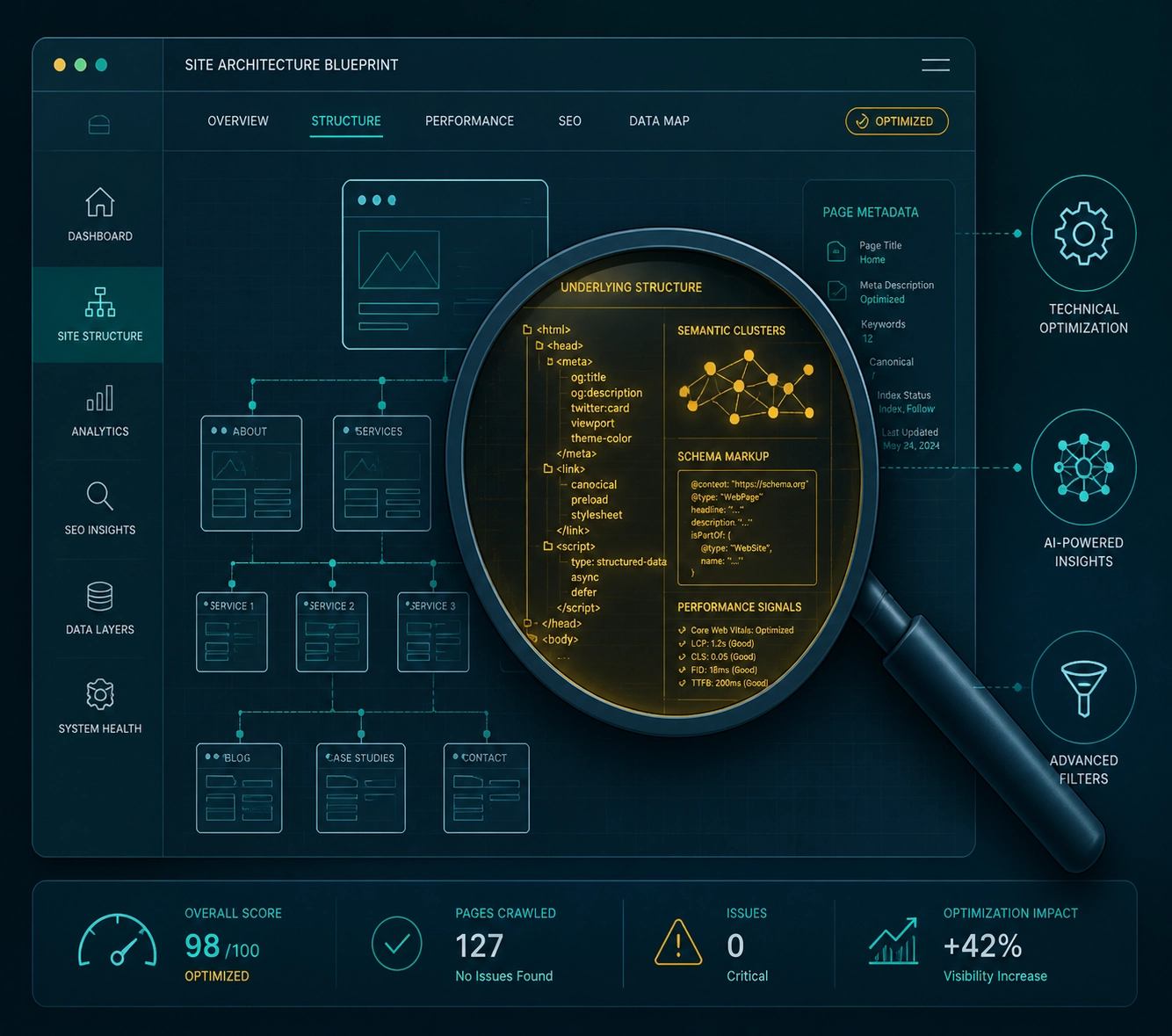Click the homepage wireframe at tree root
The height and width of the screenshot is (1036, 1172).
445,264
